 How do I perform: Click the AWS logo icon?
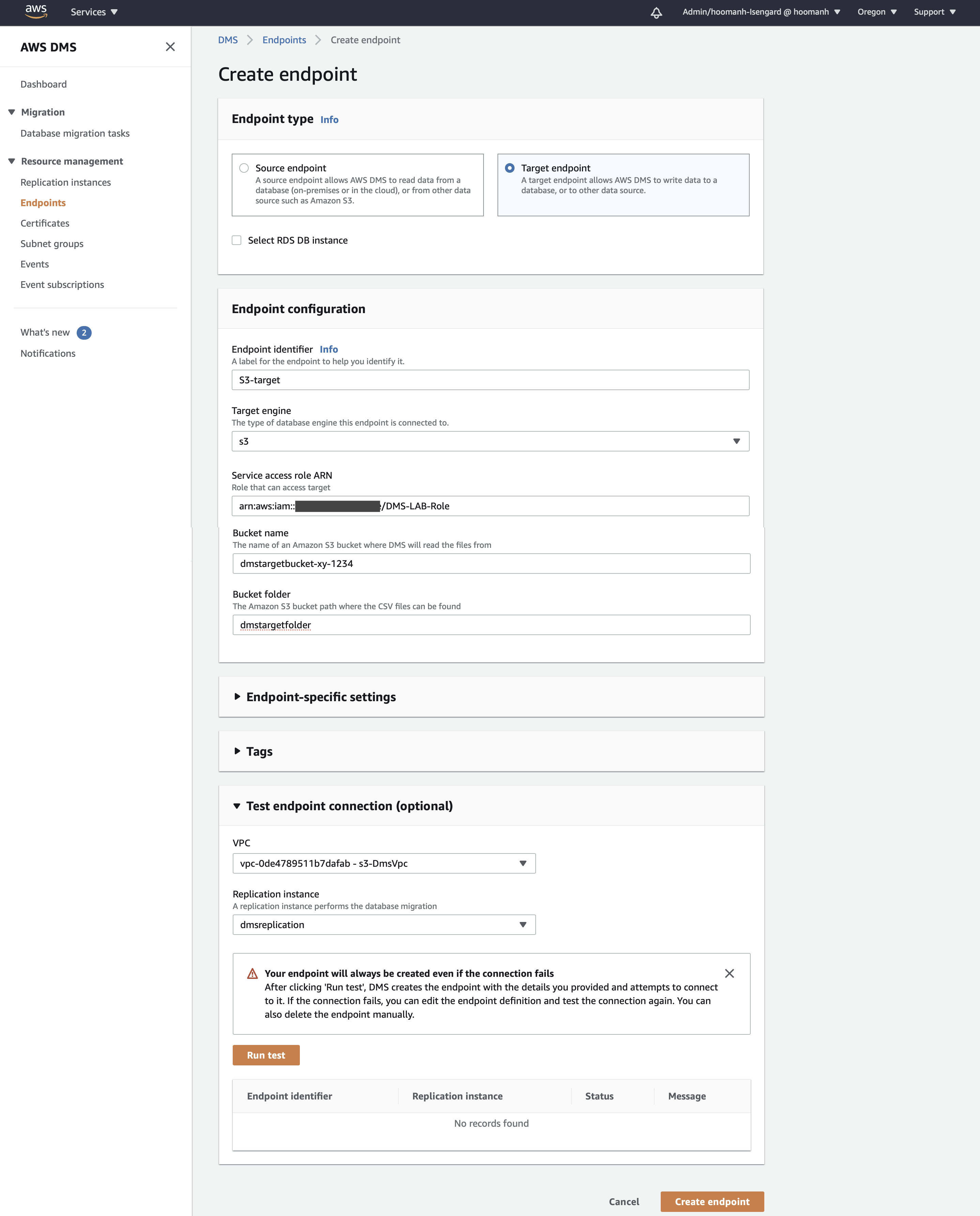click(x=36, y=11)
